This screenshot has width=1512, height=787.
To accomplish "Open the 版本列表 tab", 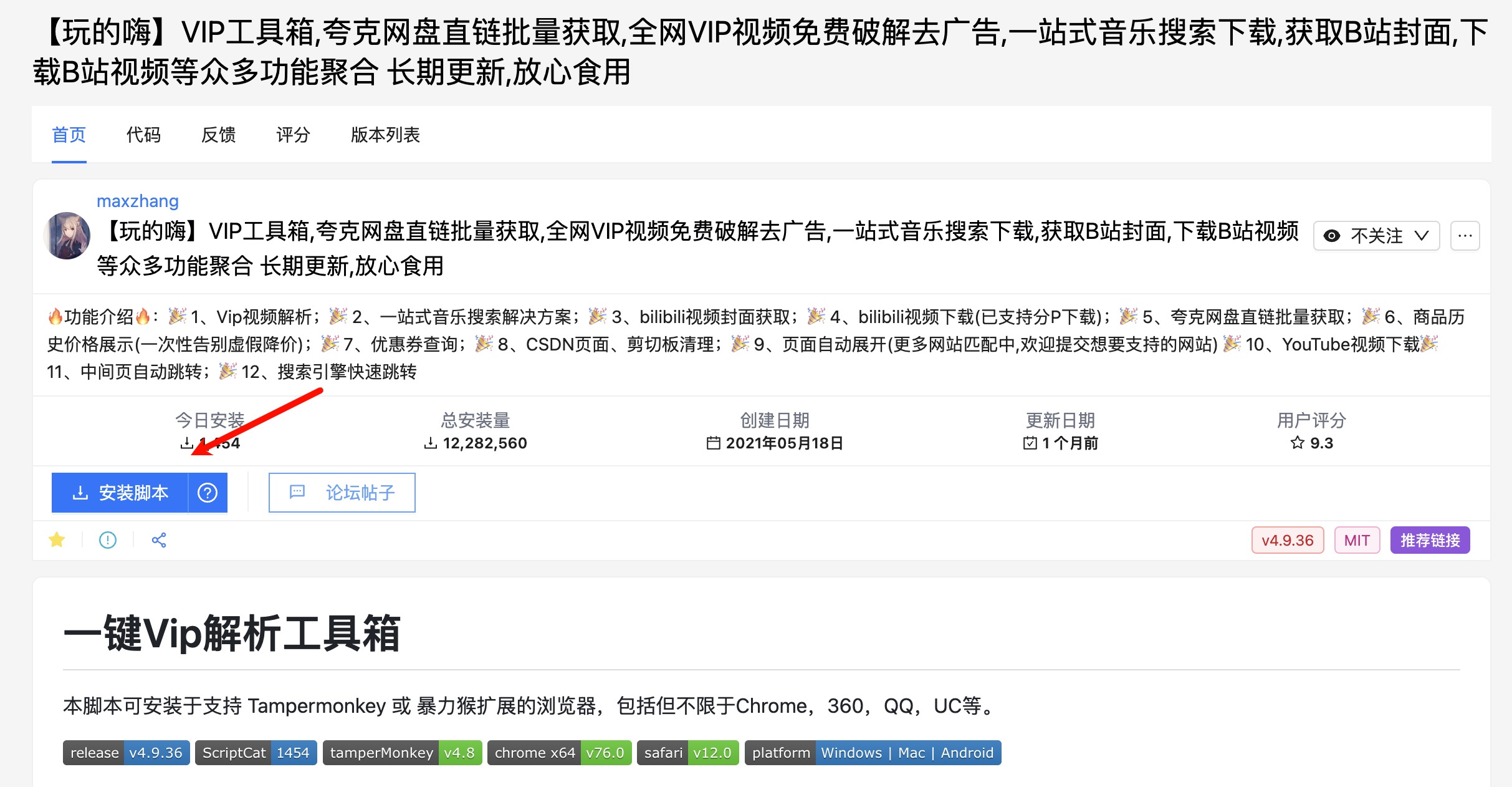I will point(385,135).
